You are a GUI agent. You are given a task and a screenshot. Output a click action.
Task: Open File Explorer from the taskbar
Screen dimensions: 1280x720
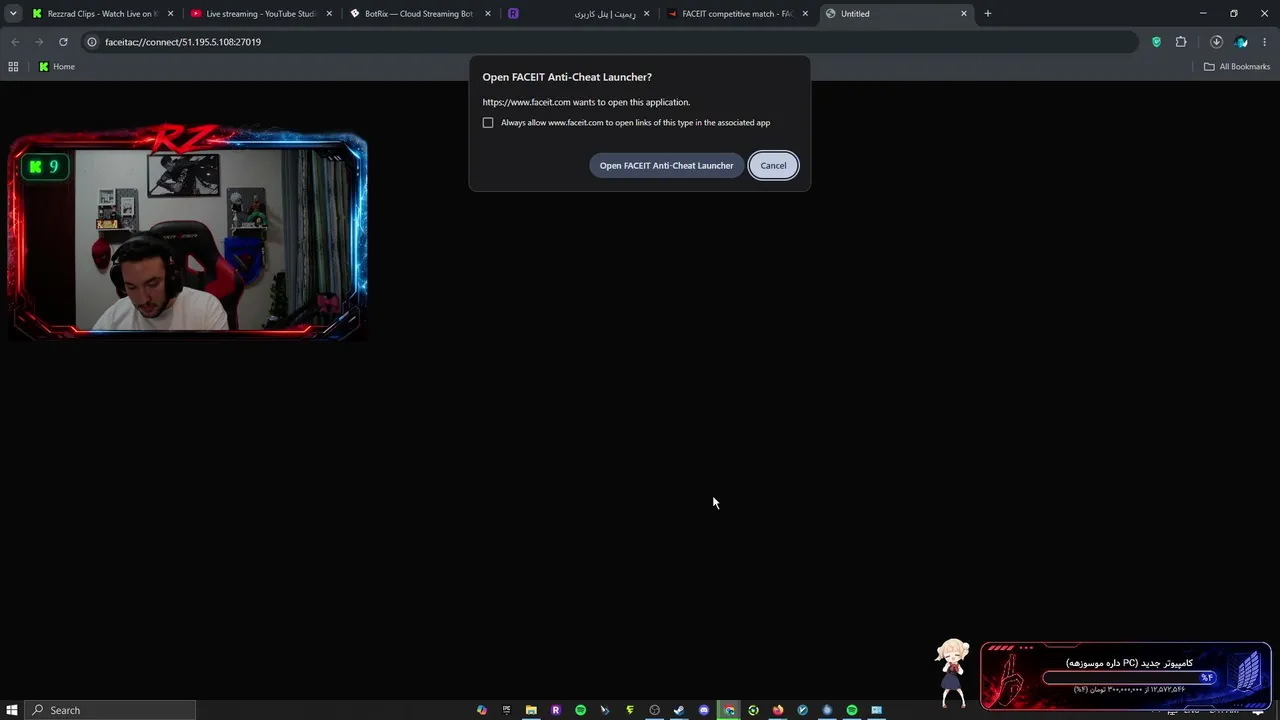pyautogui.click(x=531, y=710)
